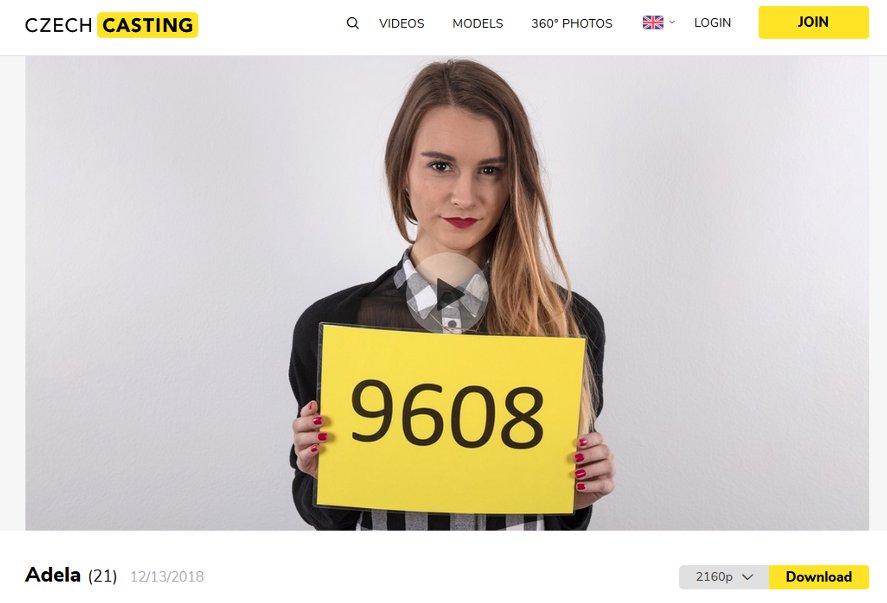Screen dimensions: 887x603
Task: Expand the language selector chevron
Action: tap(672, 22)
